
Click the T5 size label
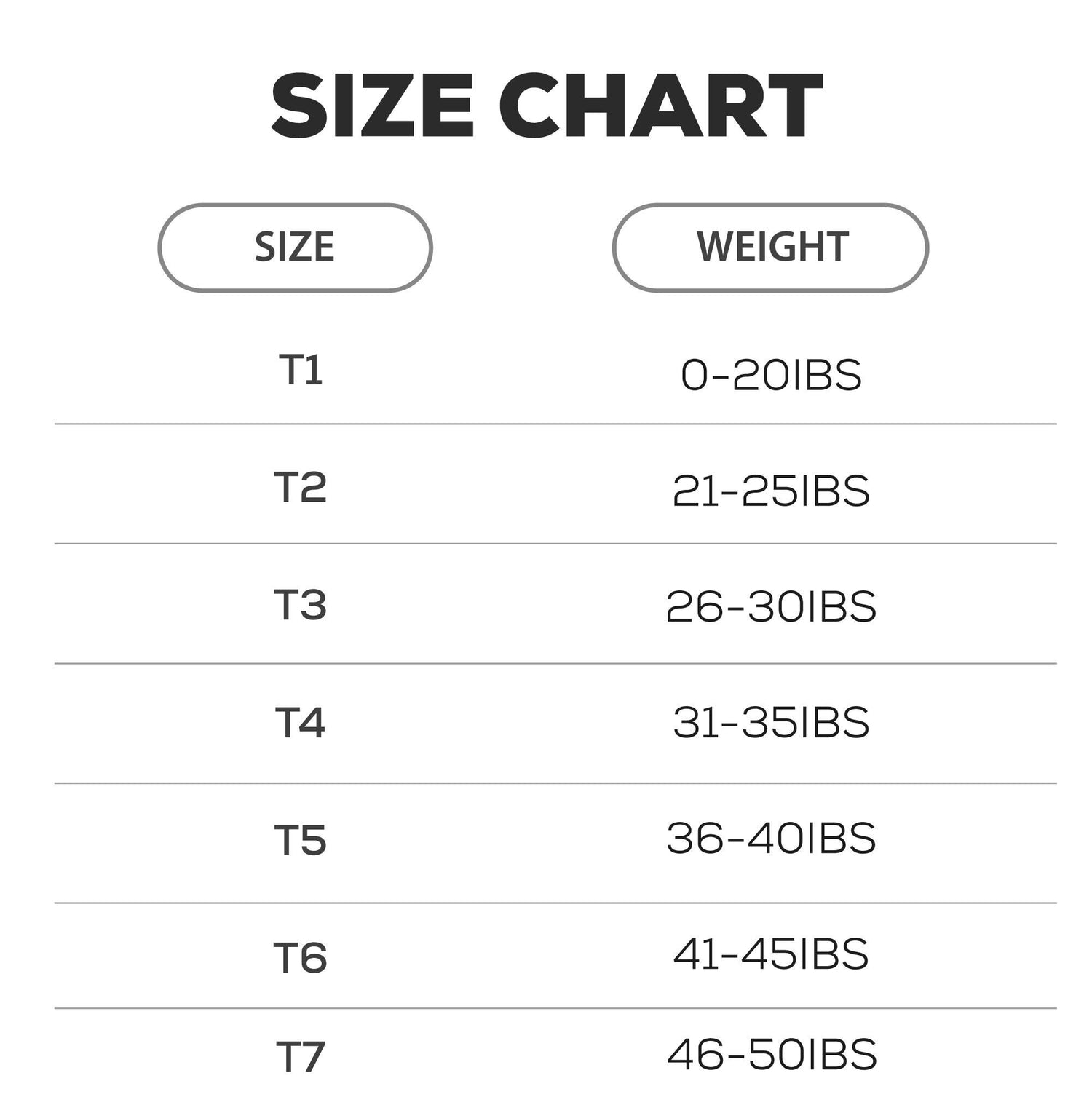pyautogui.click(x=300, y=841)
